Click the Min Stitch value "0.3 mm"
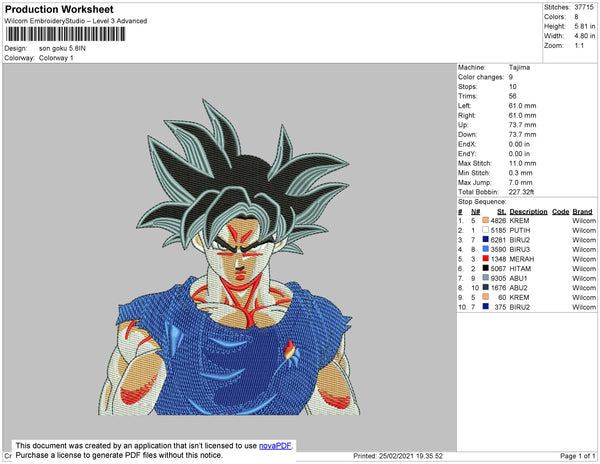The height and width of the screenshot is (464, 600). tap(520, 173)
